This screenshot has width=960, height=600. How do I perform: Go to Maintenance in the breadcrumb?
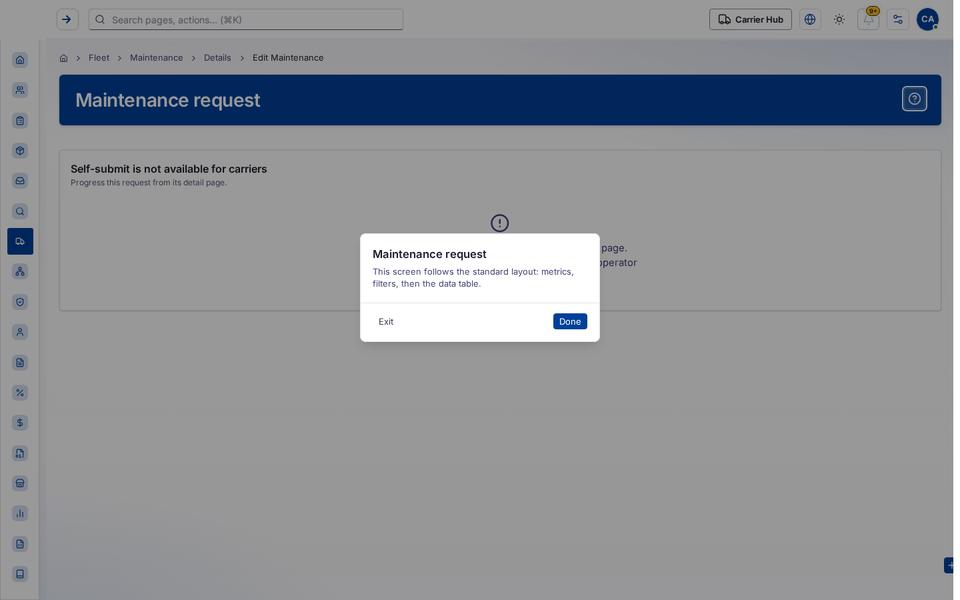pyautogui.click(x=156, y=58)
